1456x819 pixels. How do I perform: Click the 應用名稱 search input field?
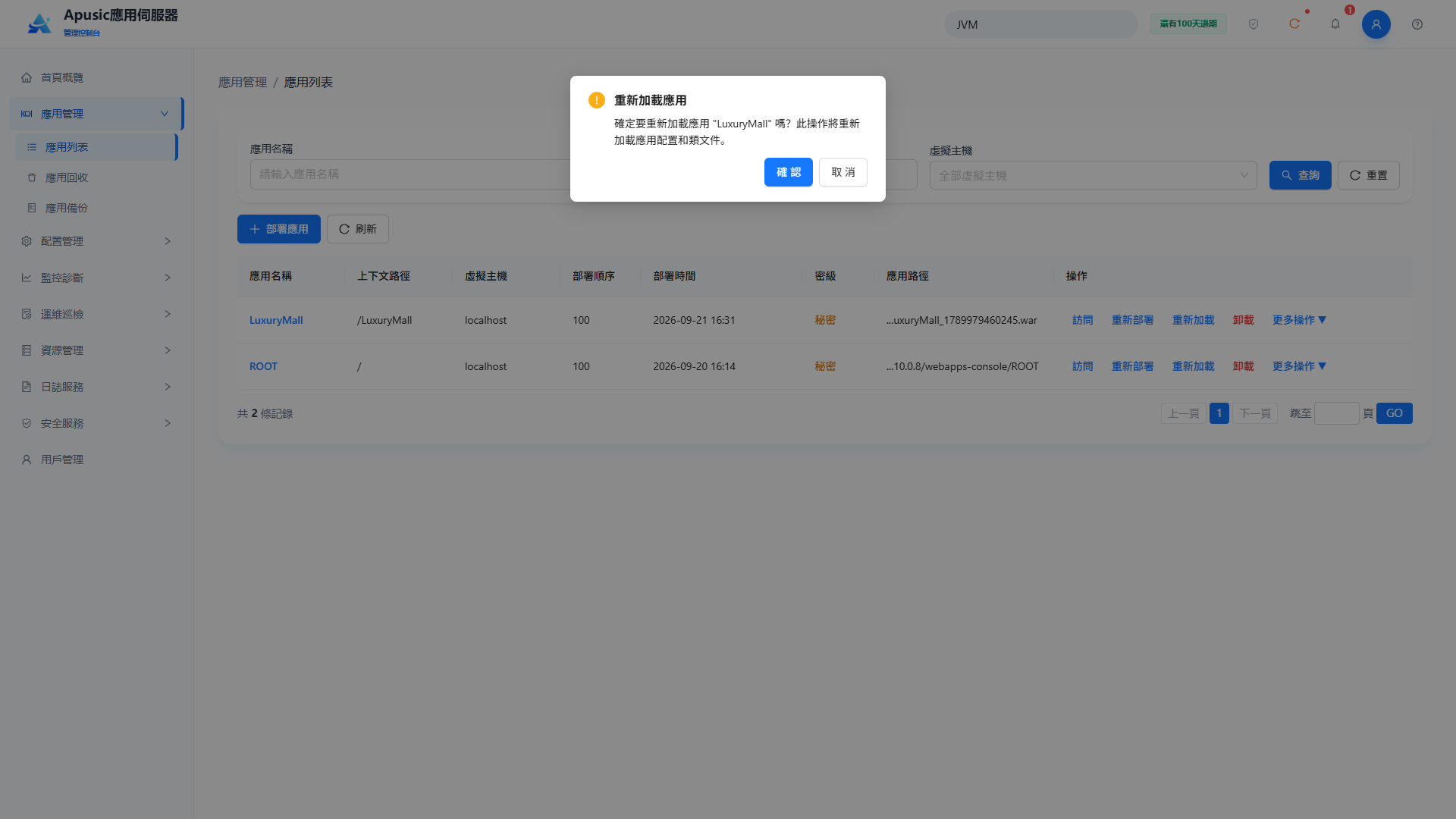pos(410,174)
